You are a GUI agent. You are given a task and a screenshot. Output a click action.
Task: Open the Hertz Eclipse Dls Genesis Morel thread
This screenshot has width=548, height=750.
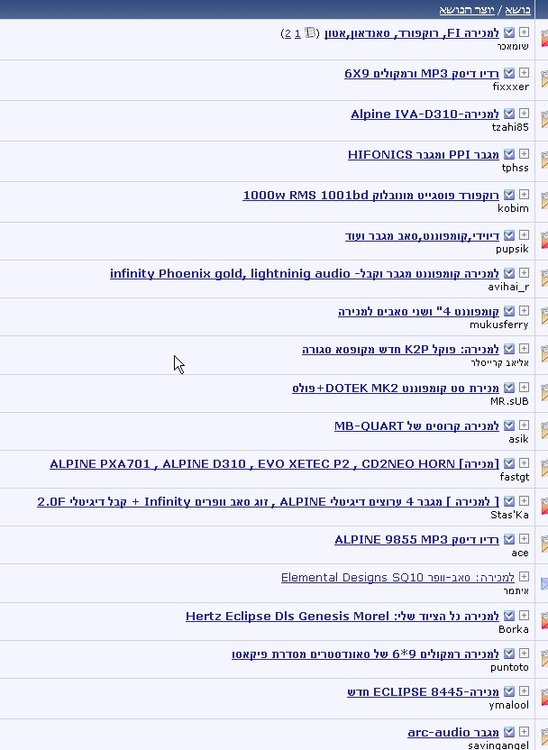[342, 616]
